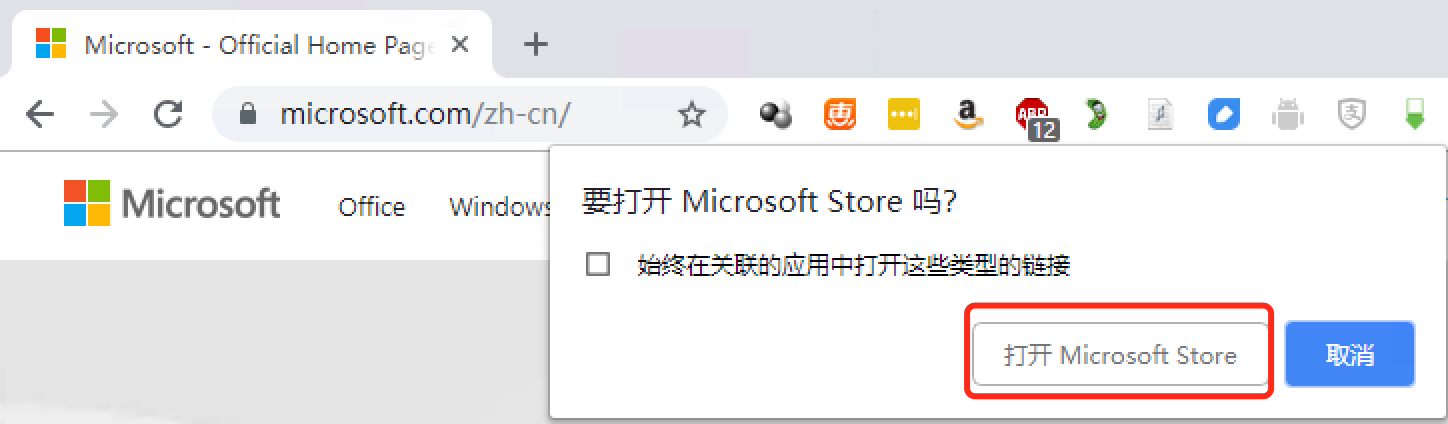Click the green phone extension icon

[1096, 116]
